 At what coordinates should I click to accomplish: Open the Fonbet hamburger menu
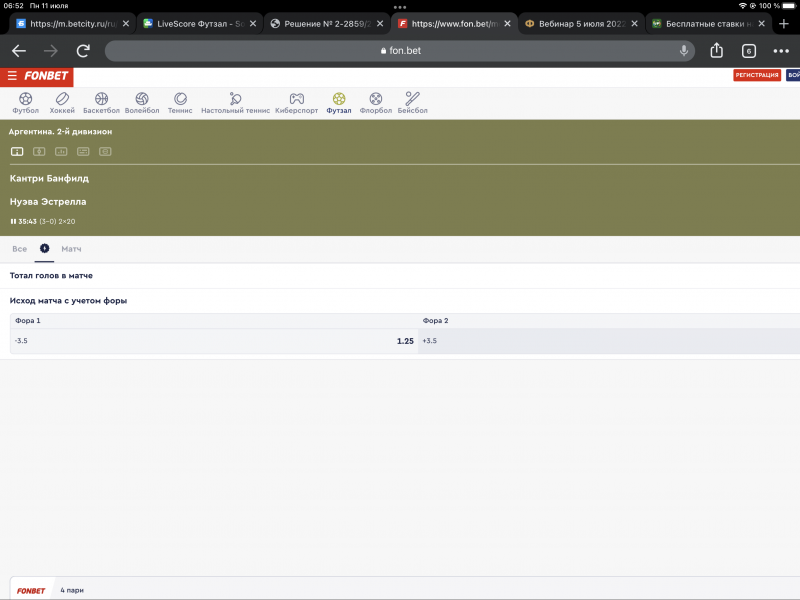[x=12, y=75]
